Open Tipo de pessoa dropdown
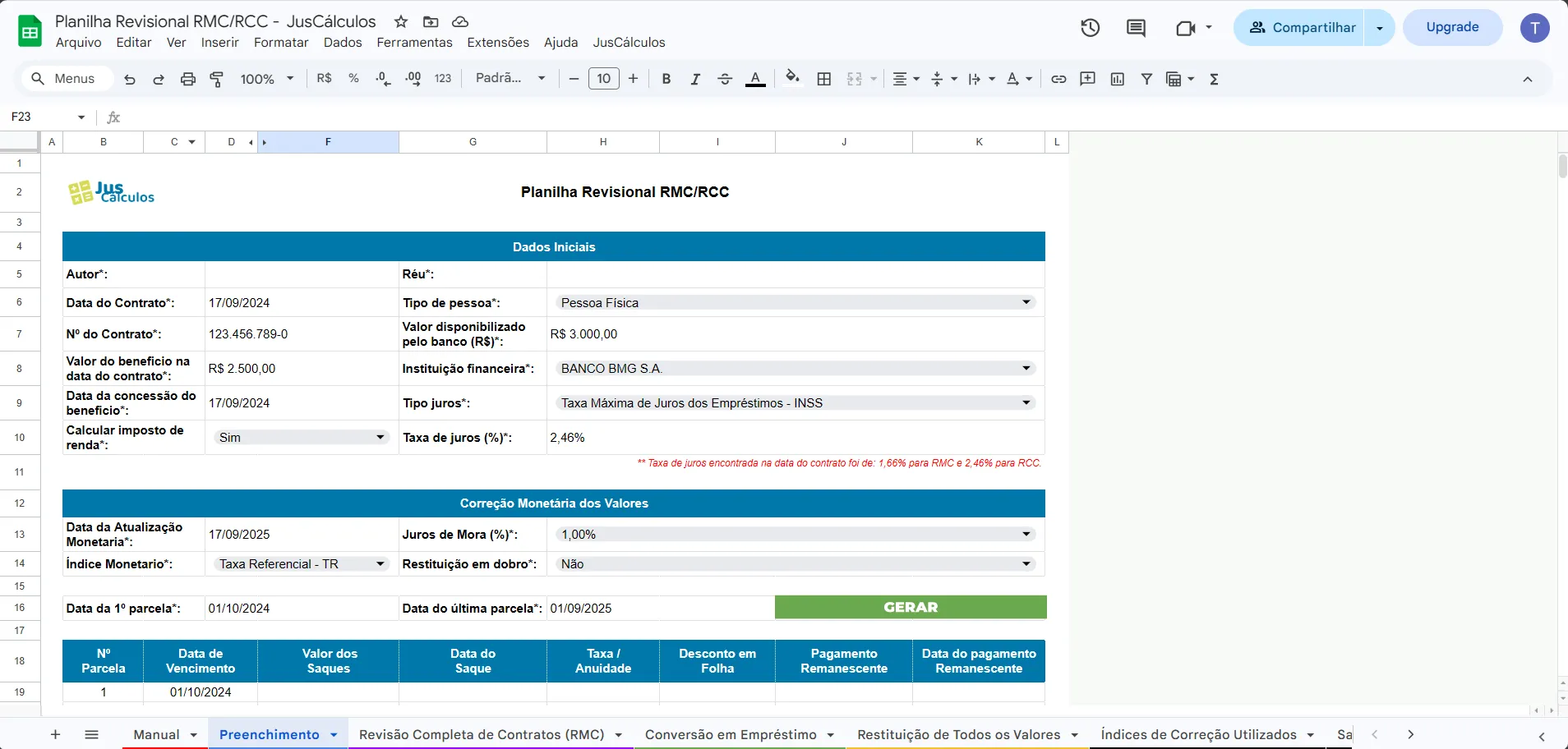 pyautogui.click(x=795, y=303)
